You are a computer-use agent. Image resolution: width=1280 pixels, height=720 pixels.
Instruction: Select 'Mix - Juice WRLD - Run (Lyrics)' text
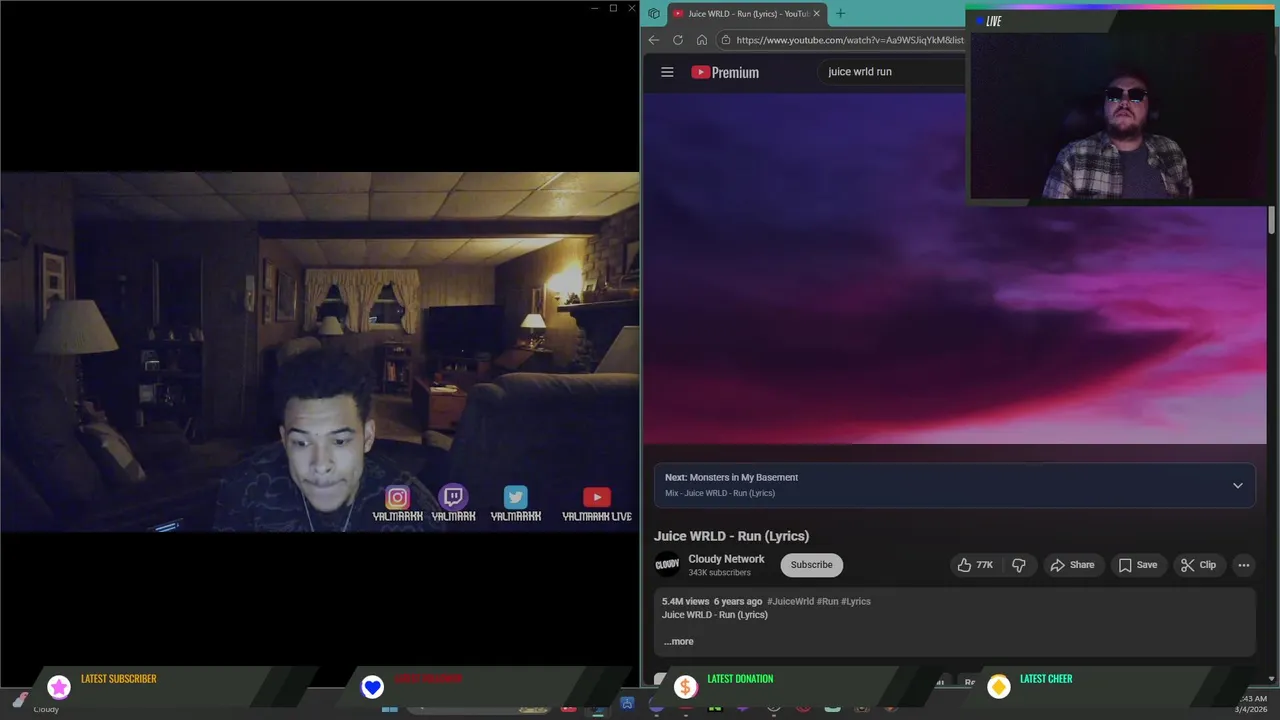pos(720,493)
